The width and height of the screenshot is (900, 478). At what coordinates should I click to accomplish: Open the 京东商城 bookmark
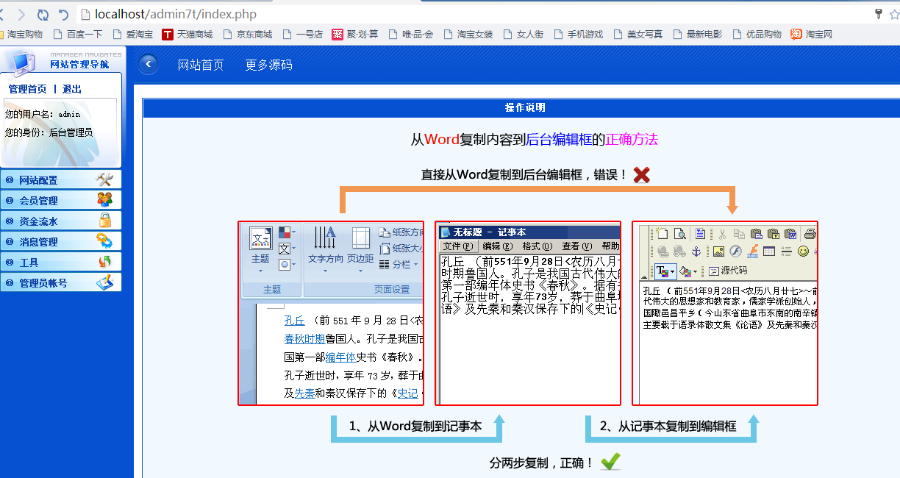tap(247, 34)
